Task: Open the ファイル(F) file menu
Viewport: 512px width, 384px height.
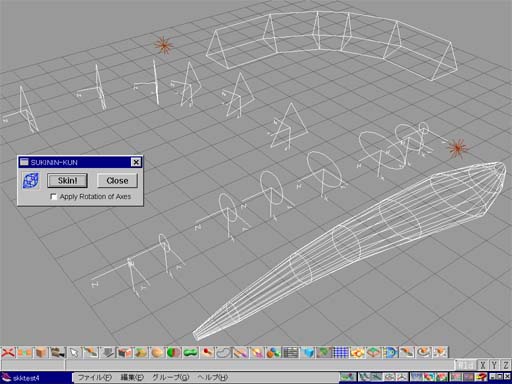Action: click(95, 377)
